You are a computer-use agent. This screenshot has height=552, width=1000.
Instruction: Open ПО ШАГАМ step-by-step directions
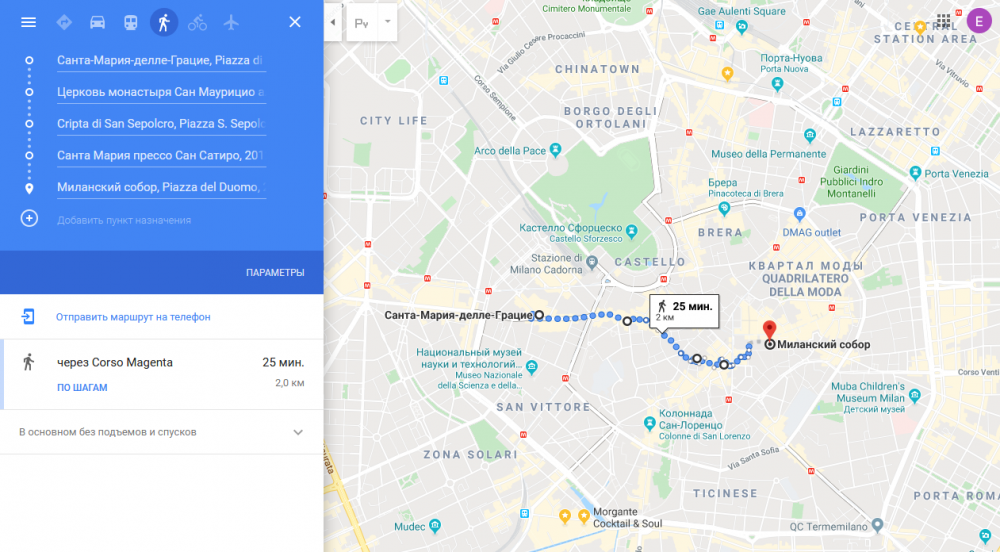[82, 388]
